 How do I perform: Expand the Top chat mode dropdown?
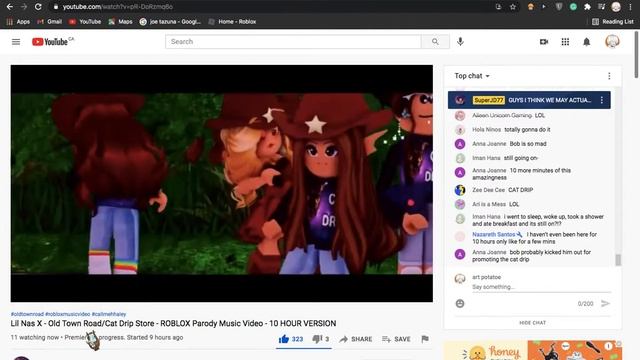click(472, 76)
